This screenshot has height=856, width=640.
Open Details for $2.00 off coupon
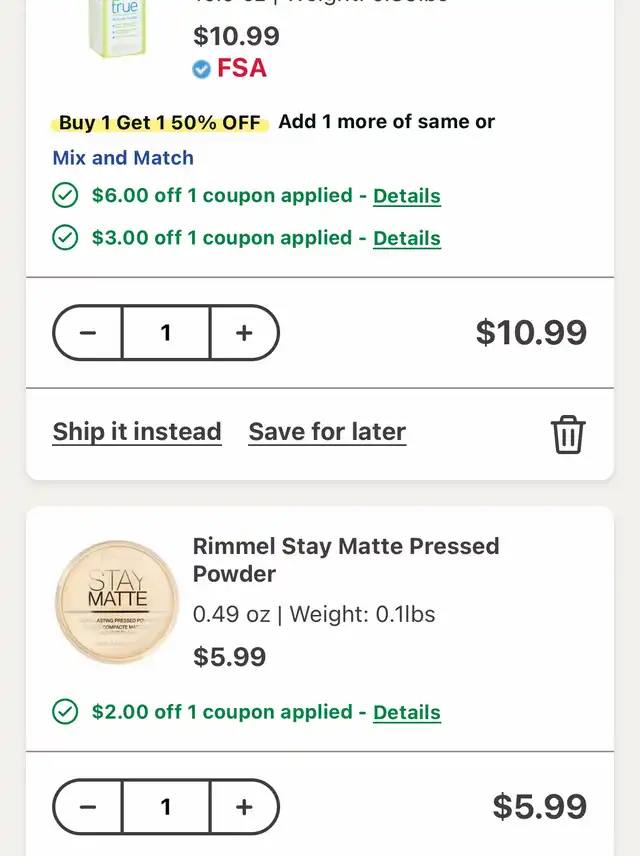coord(407,712)
